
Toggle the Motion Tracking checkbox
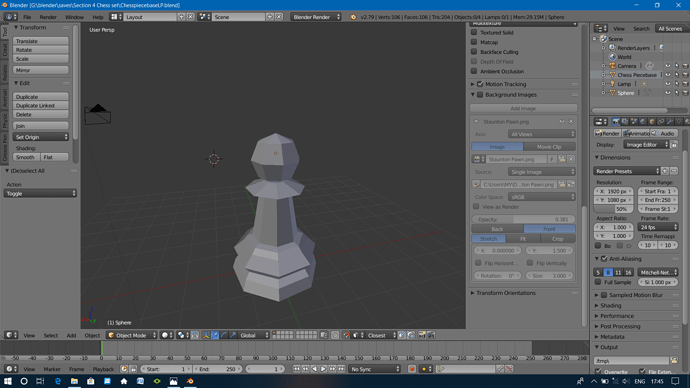point(480,84)
